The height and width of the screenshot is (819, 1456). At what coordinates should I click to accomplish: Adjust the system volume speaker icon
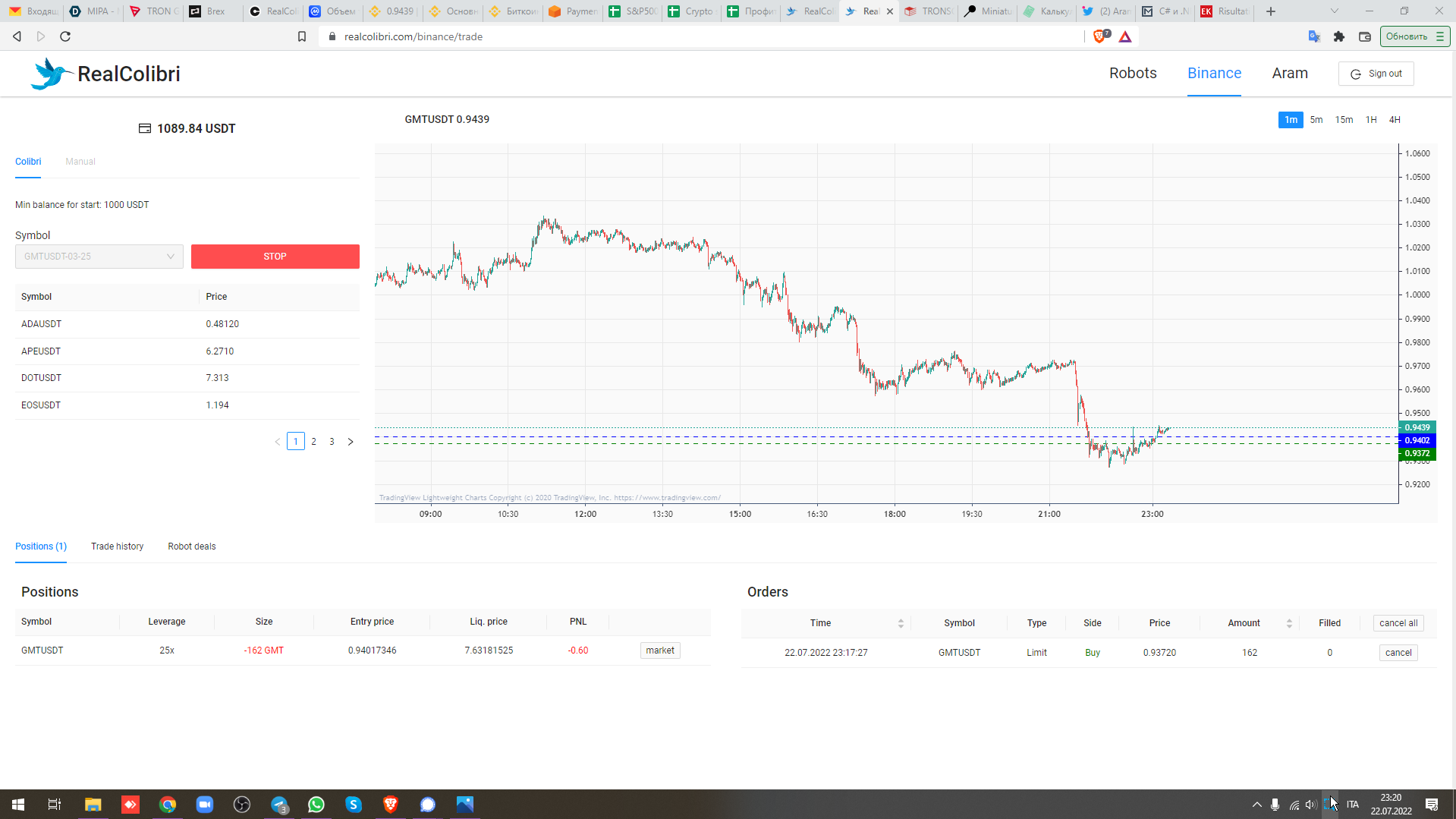(x=1310, y=805)
